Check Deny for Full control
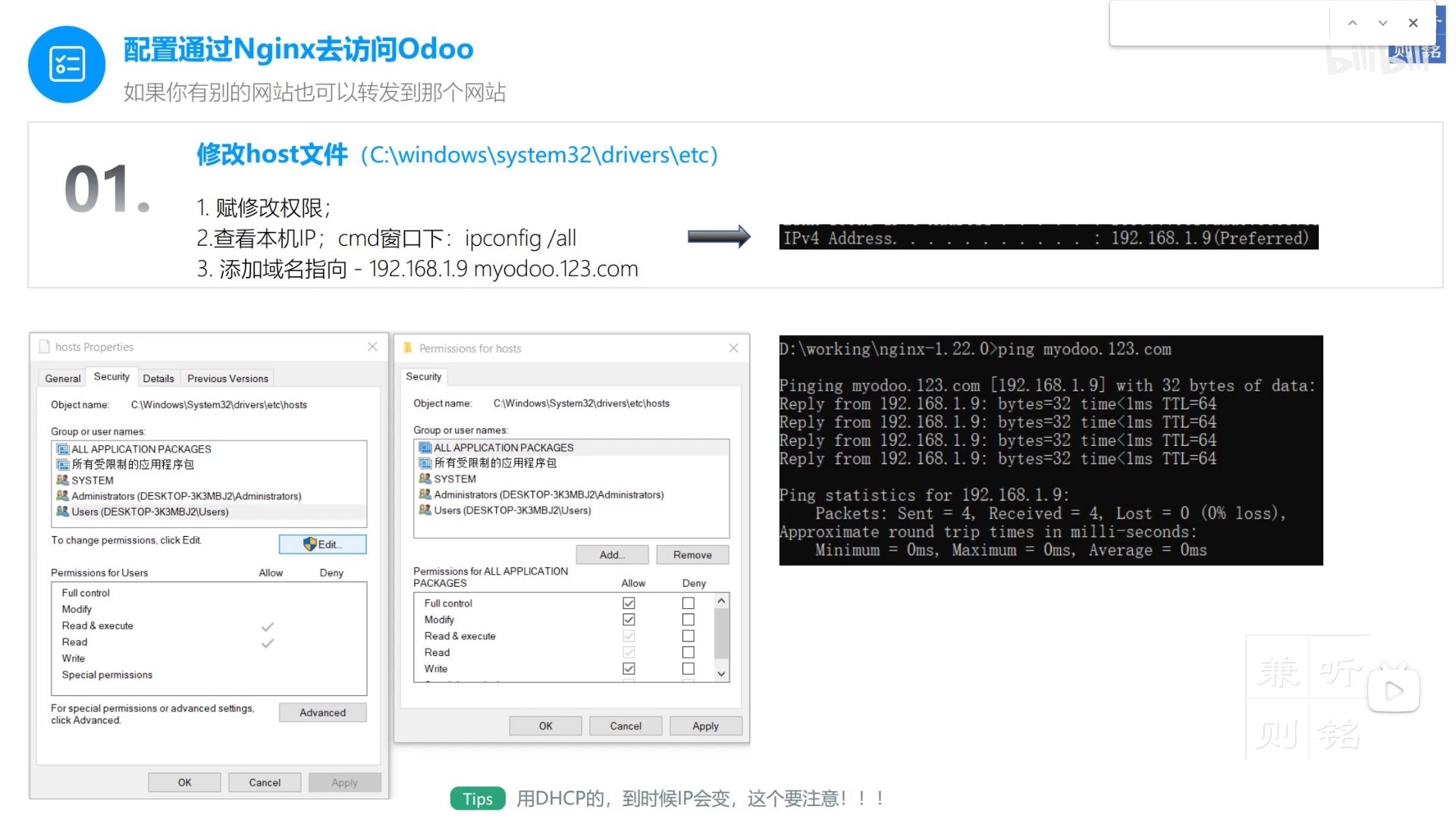Viewport: 1456px width, 819px height. [688, 603]
